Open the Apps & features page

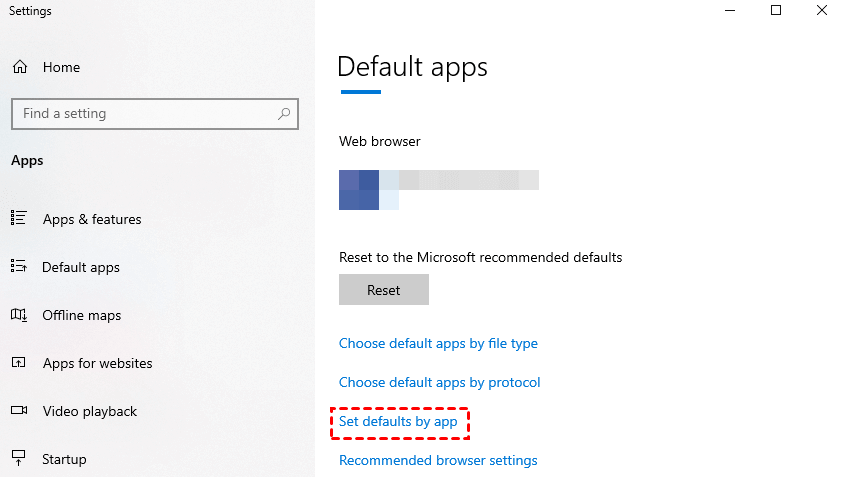(92, 219)
